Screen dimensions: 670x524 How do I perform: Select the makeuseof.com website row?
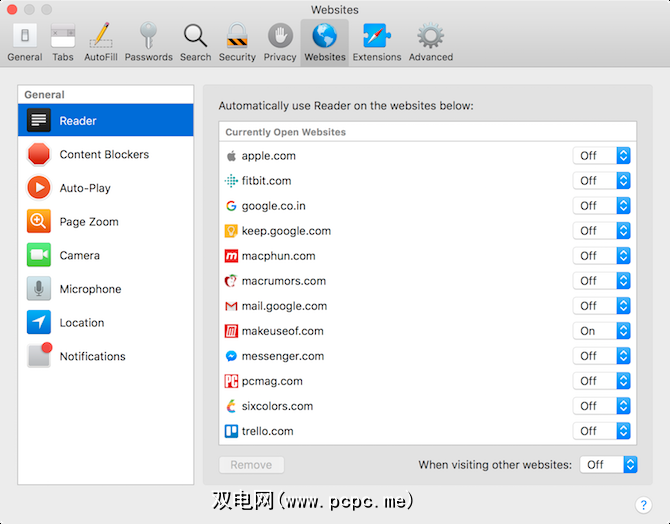pyautogui.click(x=427, y=331)
